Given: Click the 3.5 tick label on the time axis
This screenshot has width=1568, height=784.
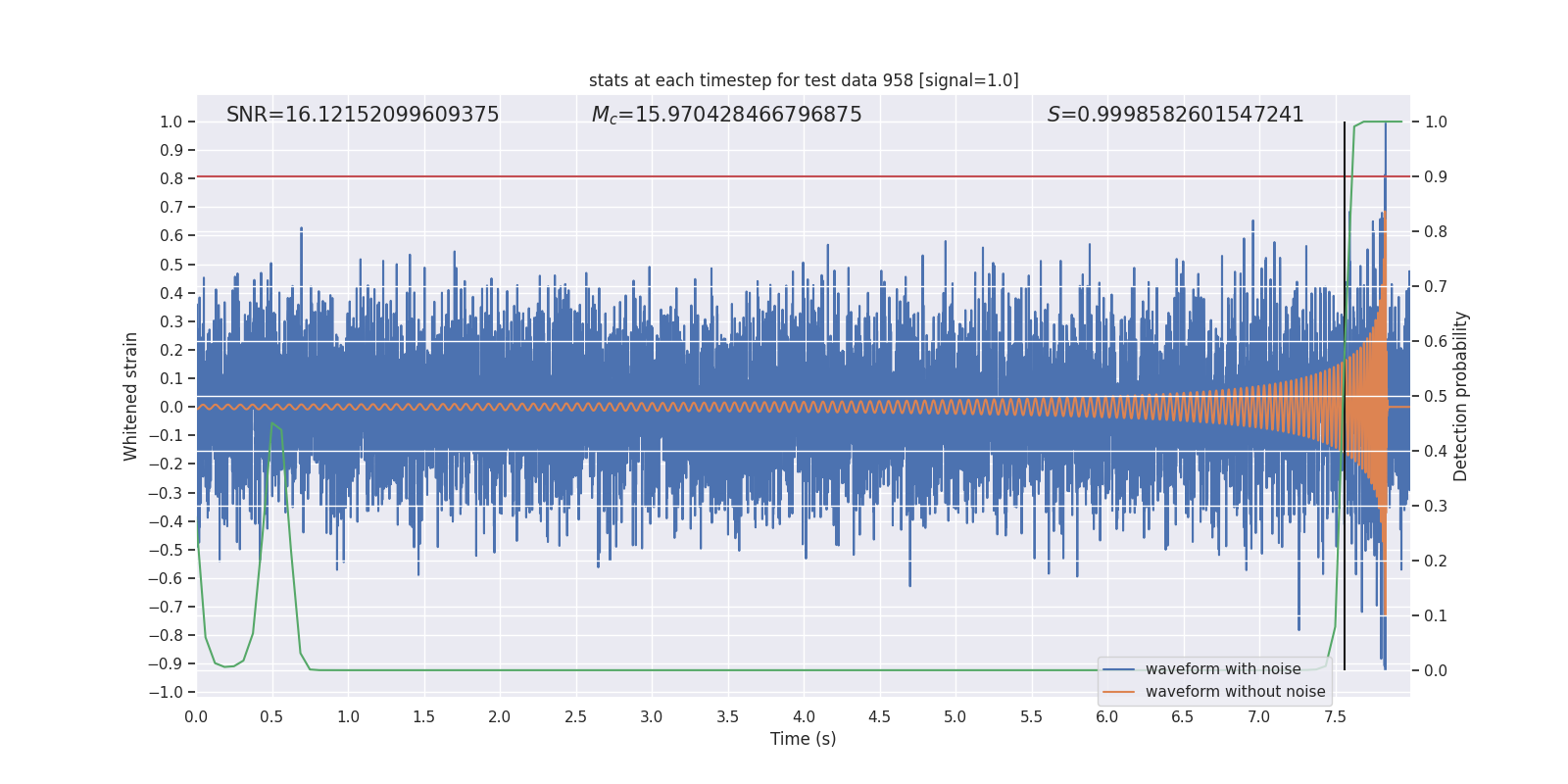Looking at the screenshot, I should click(x=728, y=716).
